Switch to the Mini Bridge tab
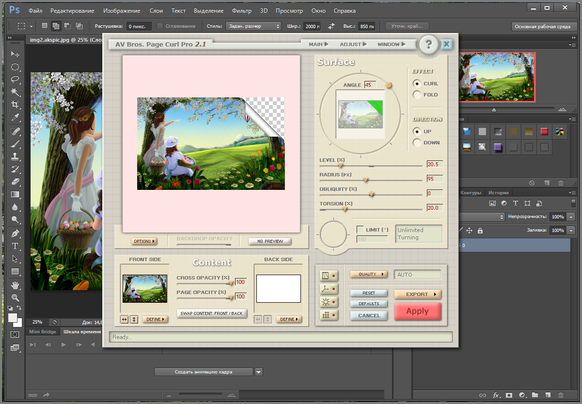The image size is (582, 404). tap(42, 332)
